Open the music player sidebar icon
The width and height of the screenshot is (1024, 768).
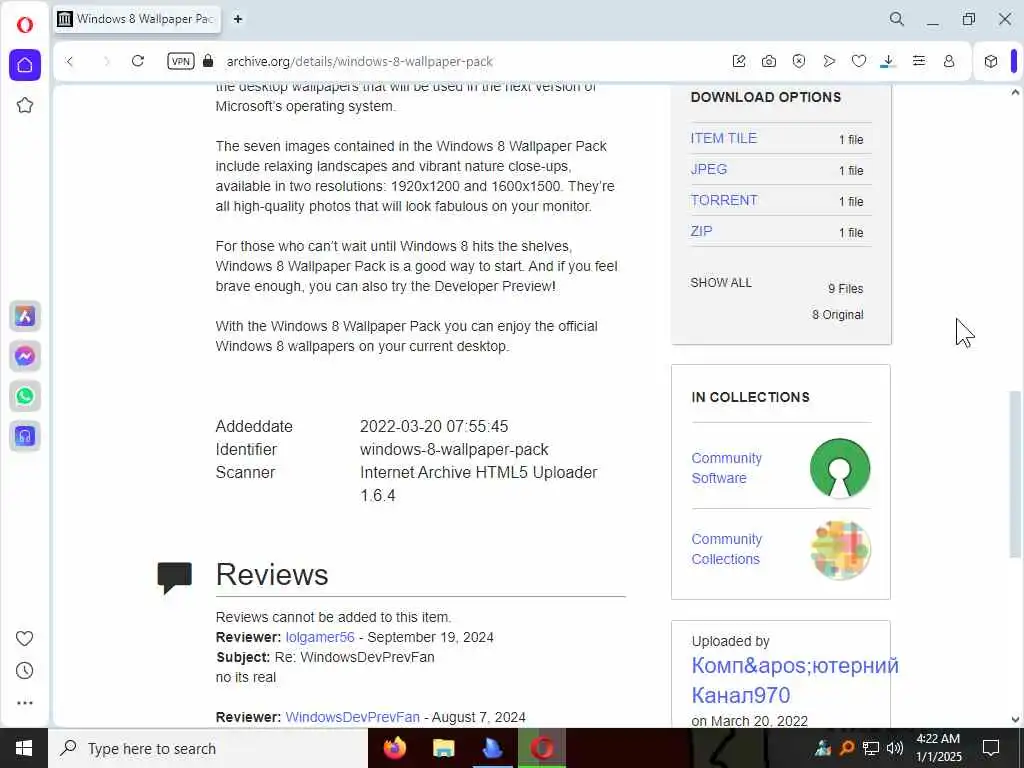coord(25,436)
